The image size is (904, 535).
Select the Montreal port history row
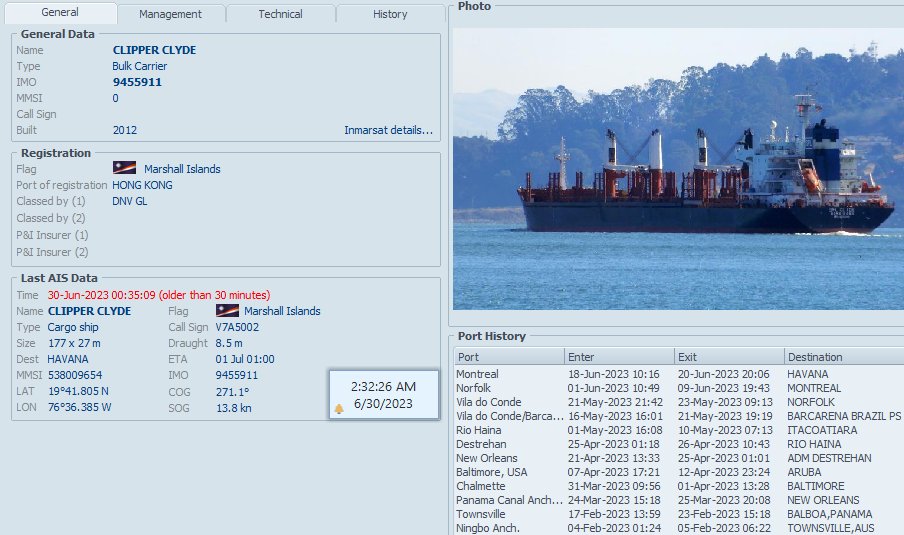[679, 374]
